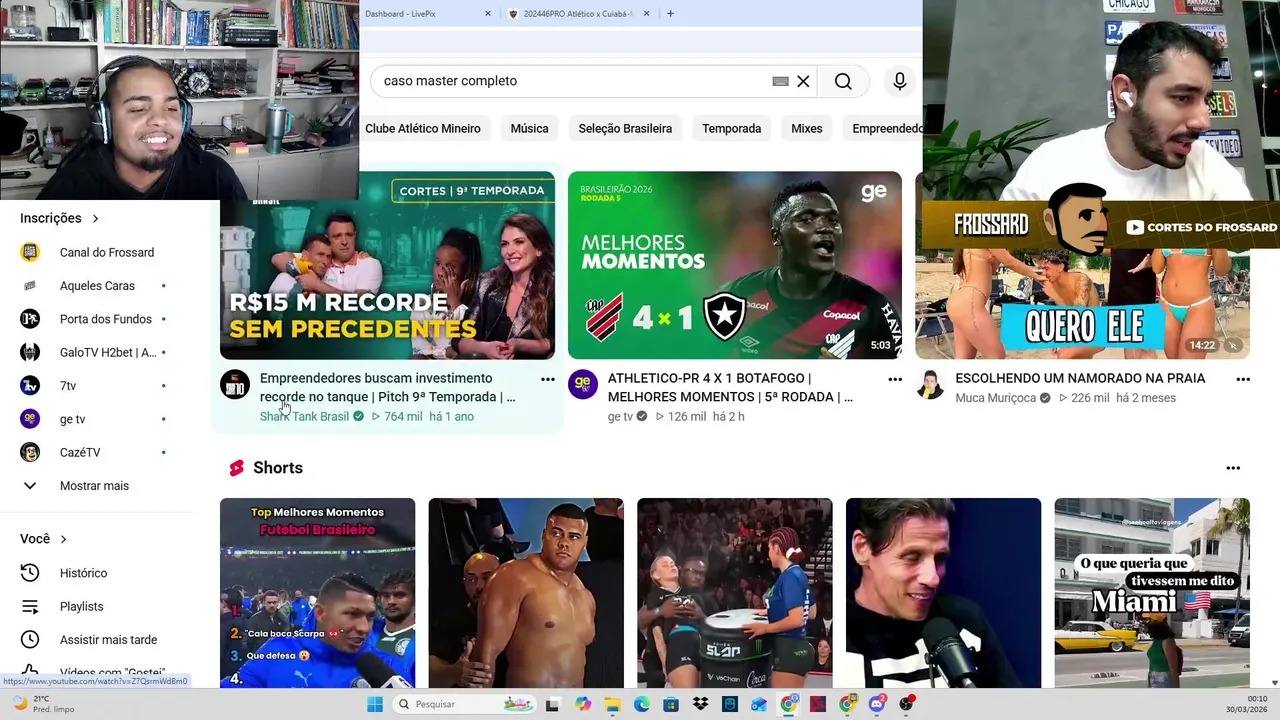The height and width of the screenshot is (720, 1280).
Task: Open Microsoft Store from the taskbar
Action: coord(671,704)
